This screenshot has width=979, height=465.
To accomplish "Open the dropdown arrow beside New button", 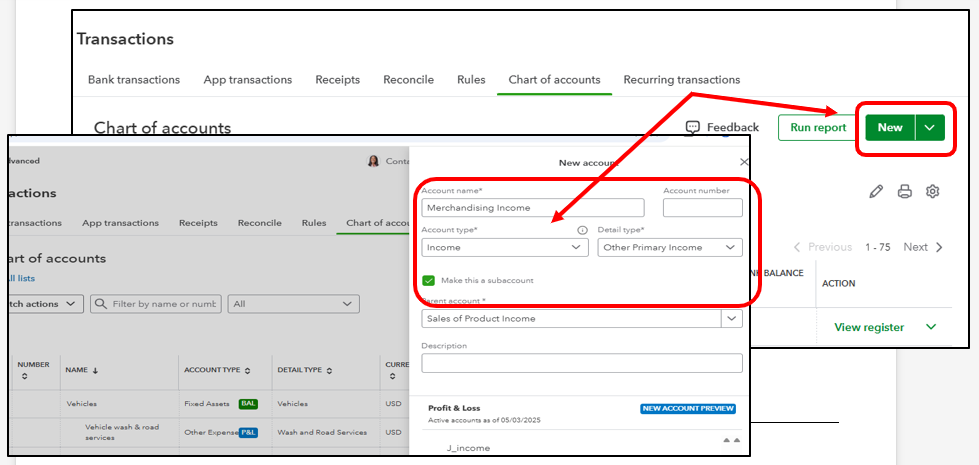I will tap(930, 127).
